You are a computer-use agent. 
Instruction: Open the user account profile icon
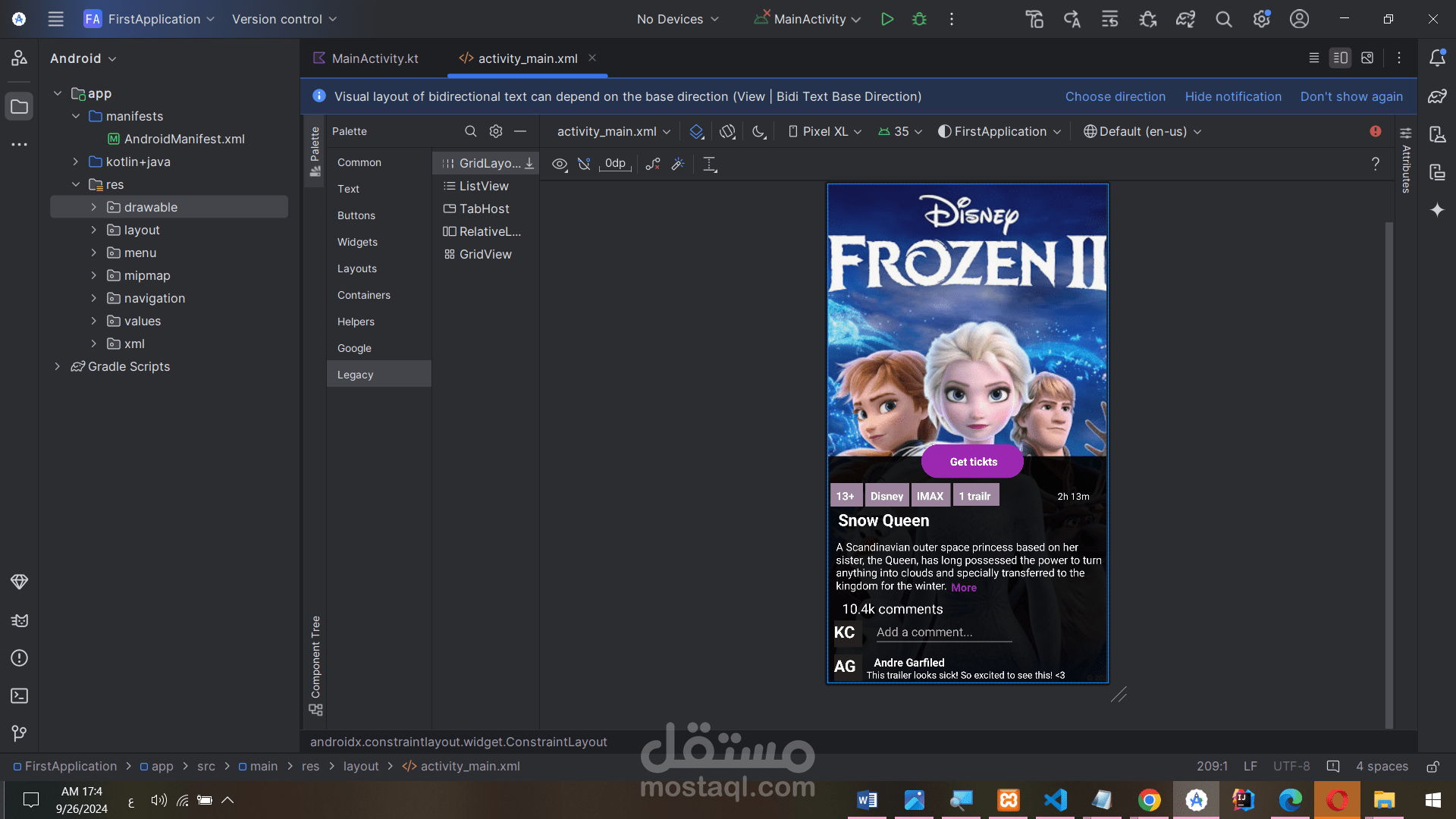coord(1299,19)
